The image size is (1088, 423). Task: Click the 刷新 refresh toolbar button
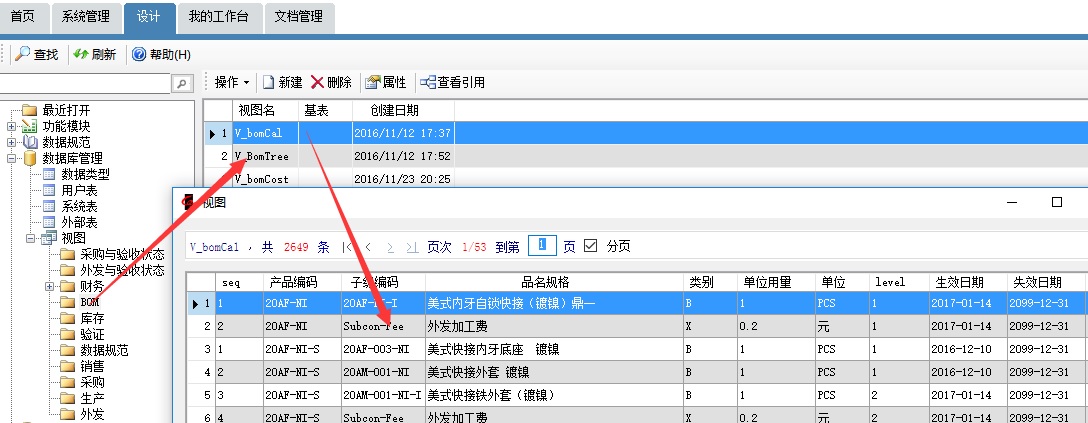tap(94, 54)
